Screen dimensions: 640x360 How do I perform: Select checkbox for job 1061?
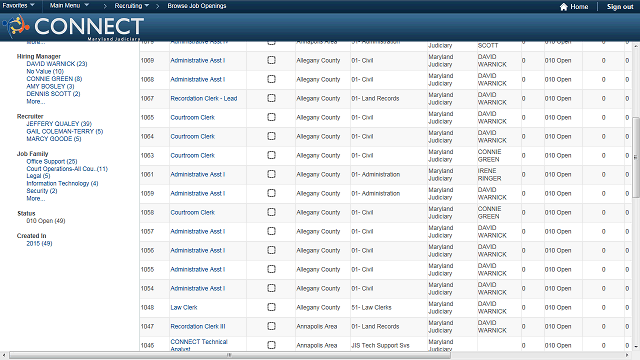[x=271, y=174]
